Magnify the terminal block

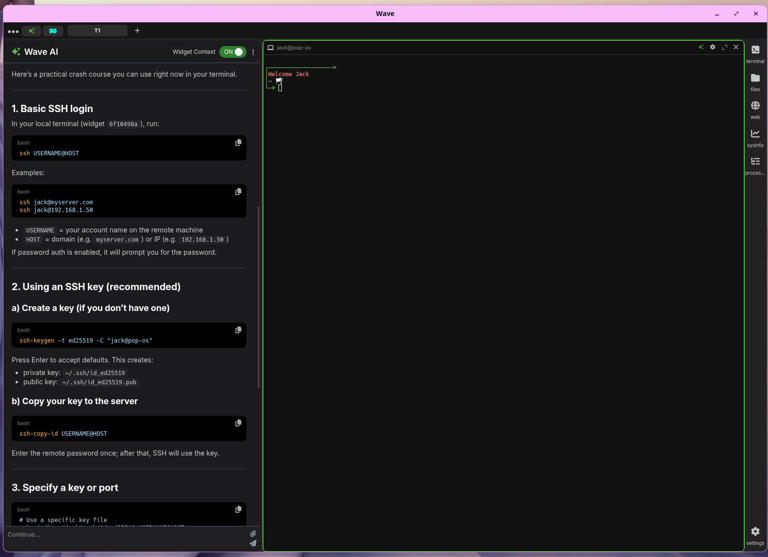point(724,47)
